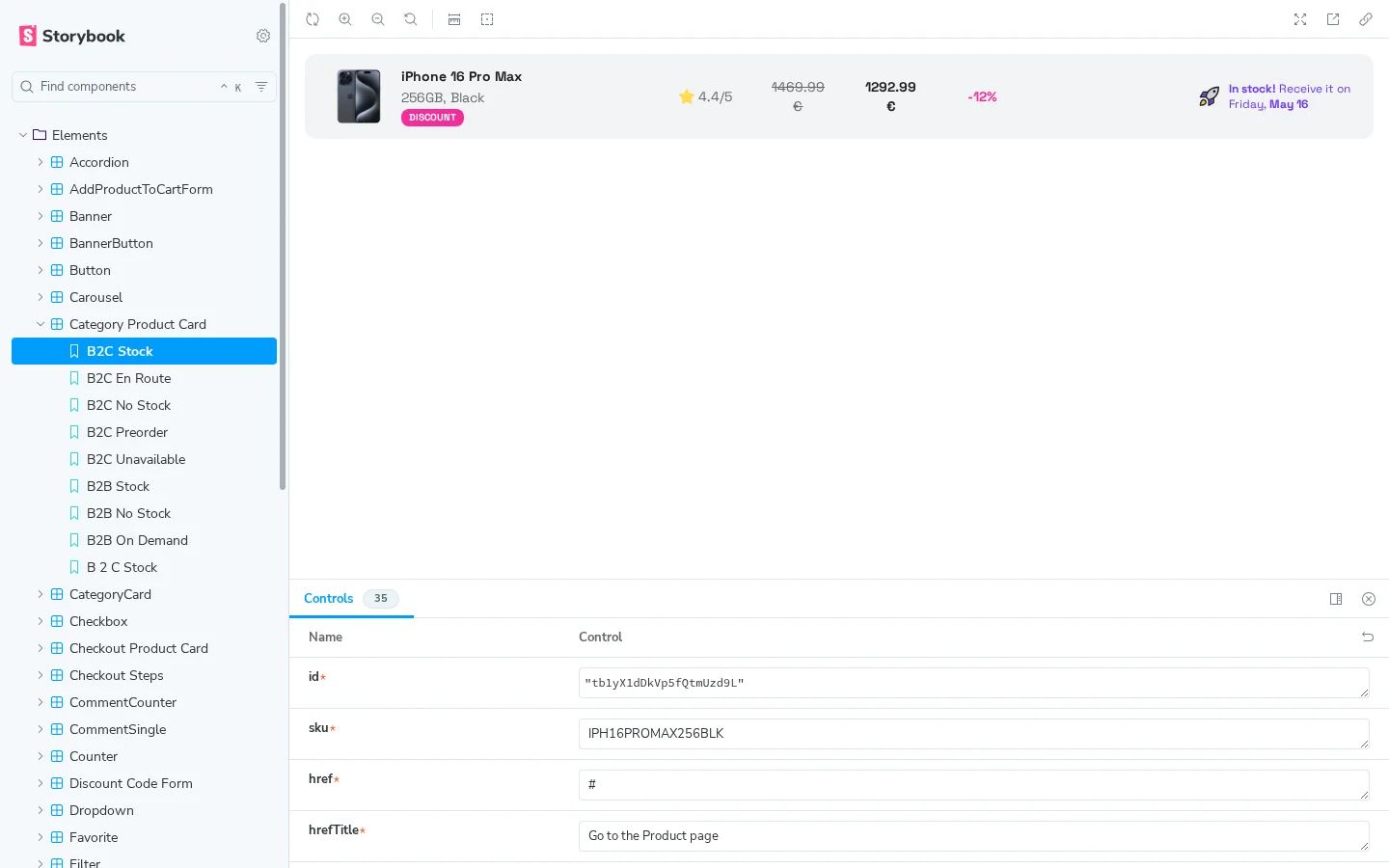The image size is (1389, 868).
Task: Click the rocket delivery icon
Action: coord(1209,96)
